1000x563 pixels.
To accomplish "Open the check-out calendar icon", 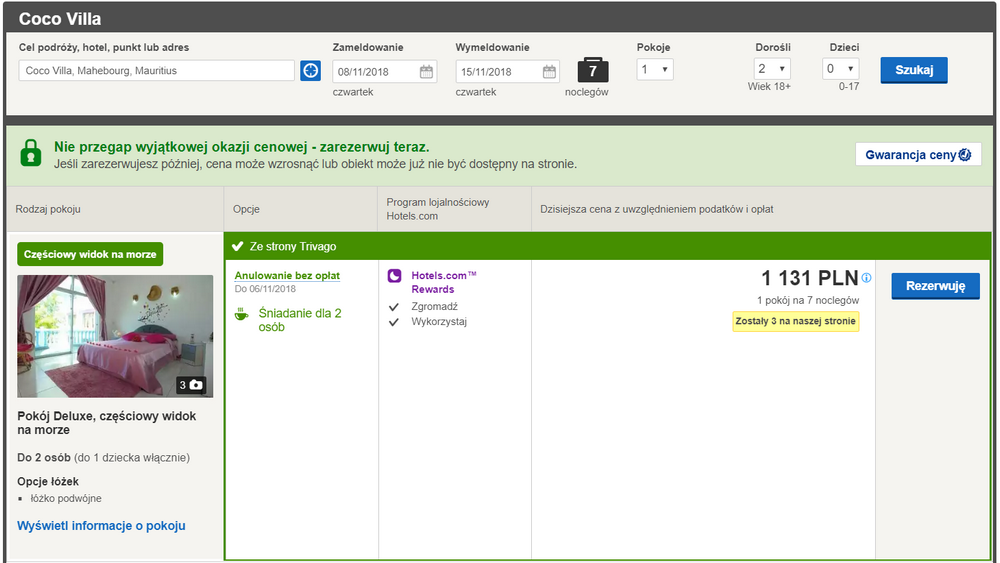I will [549, 72].
